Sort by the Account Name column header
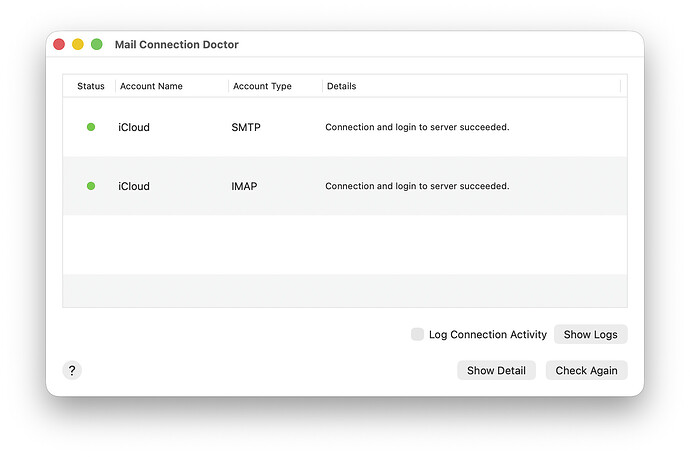690x457 pixels. [151, 86]
